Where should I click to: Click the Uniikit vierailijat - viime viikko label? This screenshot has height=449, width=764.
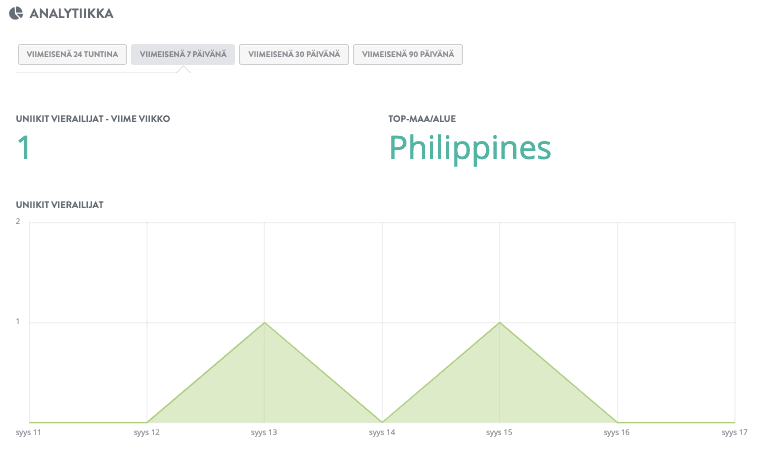click(93, 118)
